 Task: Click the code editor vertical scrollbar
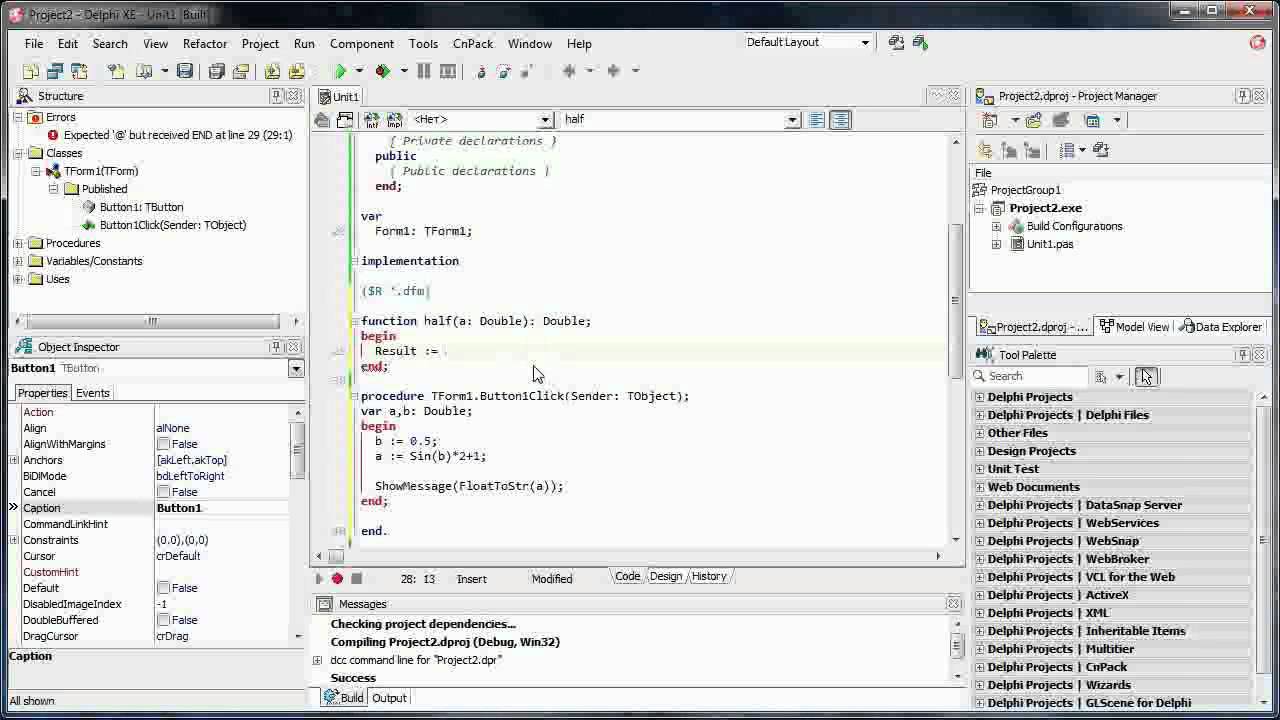click(955, 340)
